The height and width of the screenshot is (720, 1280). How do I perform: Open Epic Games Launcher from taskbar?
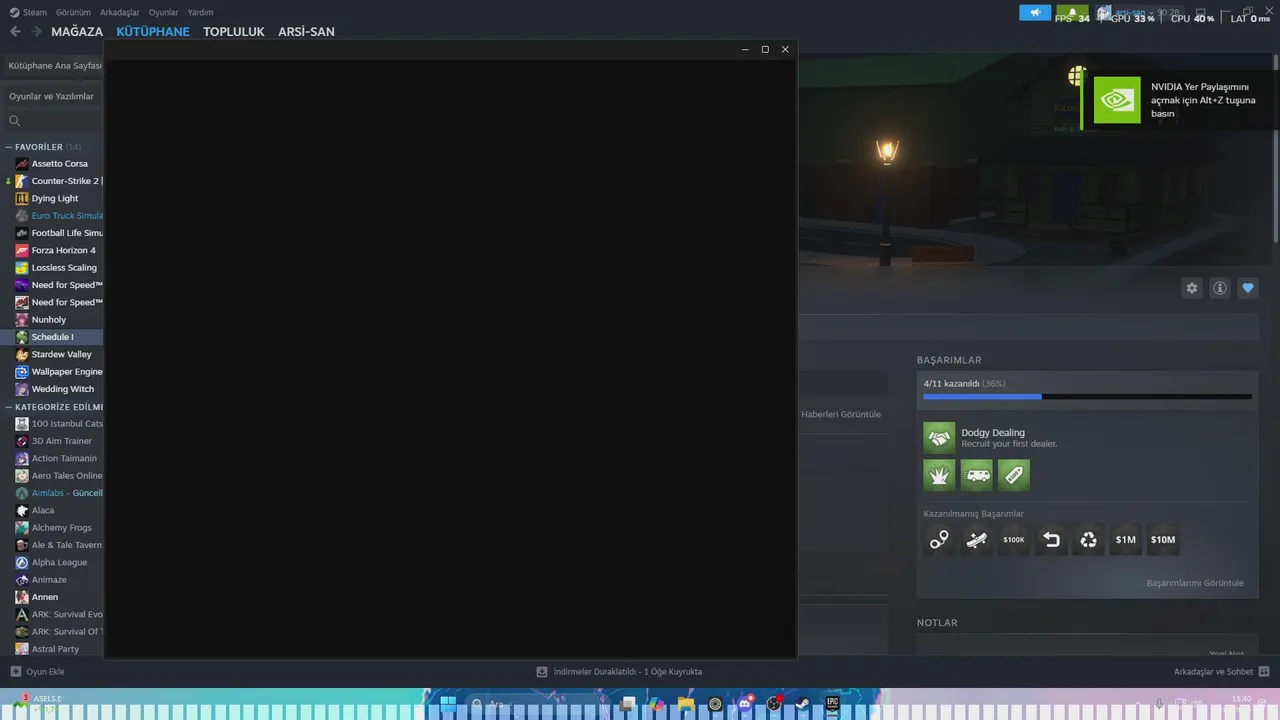click(x=832, y=704)
